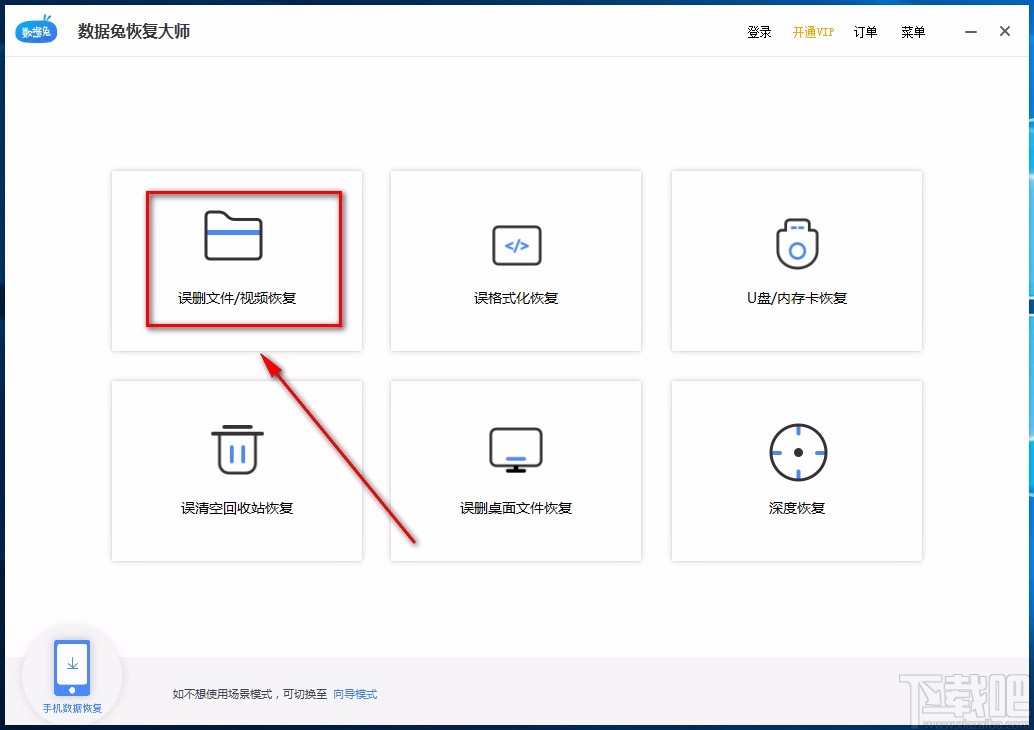Minimize the recovery app window
Viewport: 1034px width, 730px height.
pos(971,32)
